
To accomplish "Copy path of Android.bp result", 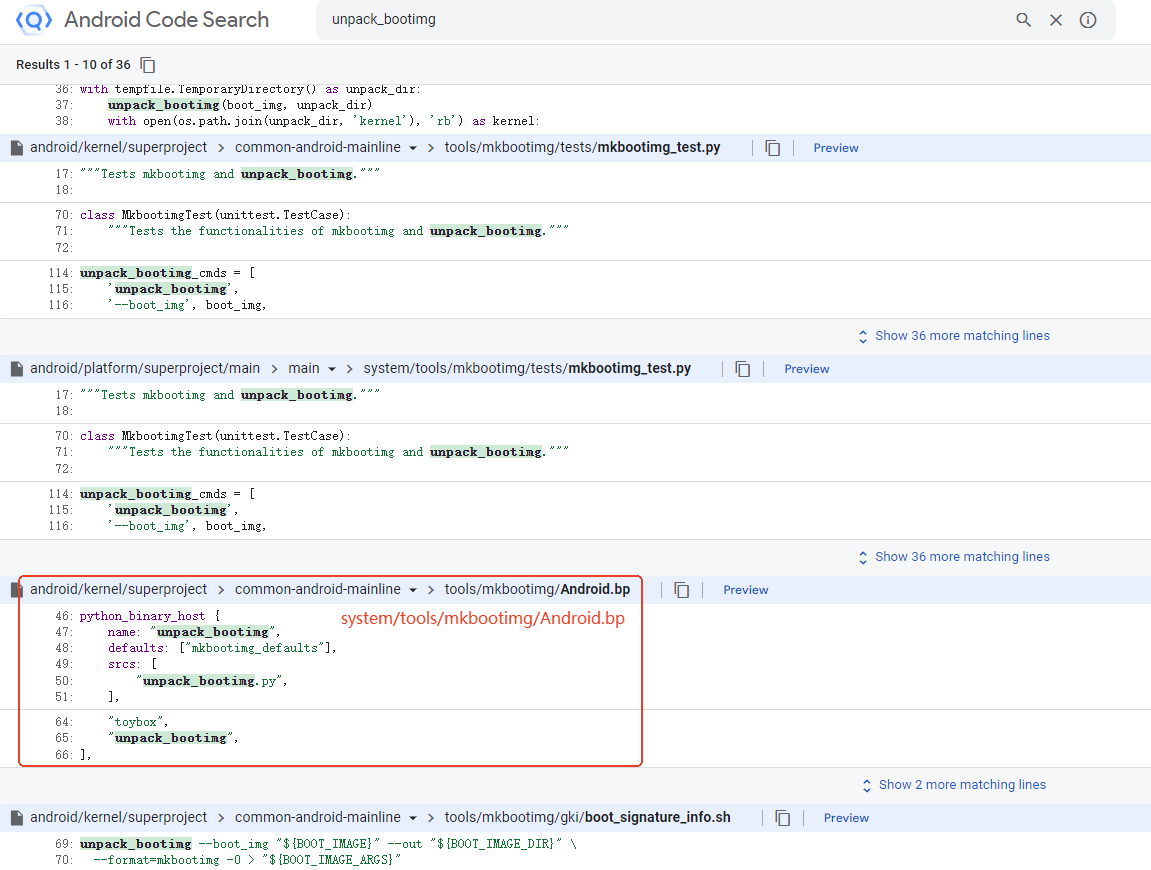I will tap(682, 590).
